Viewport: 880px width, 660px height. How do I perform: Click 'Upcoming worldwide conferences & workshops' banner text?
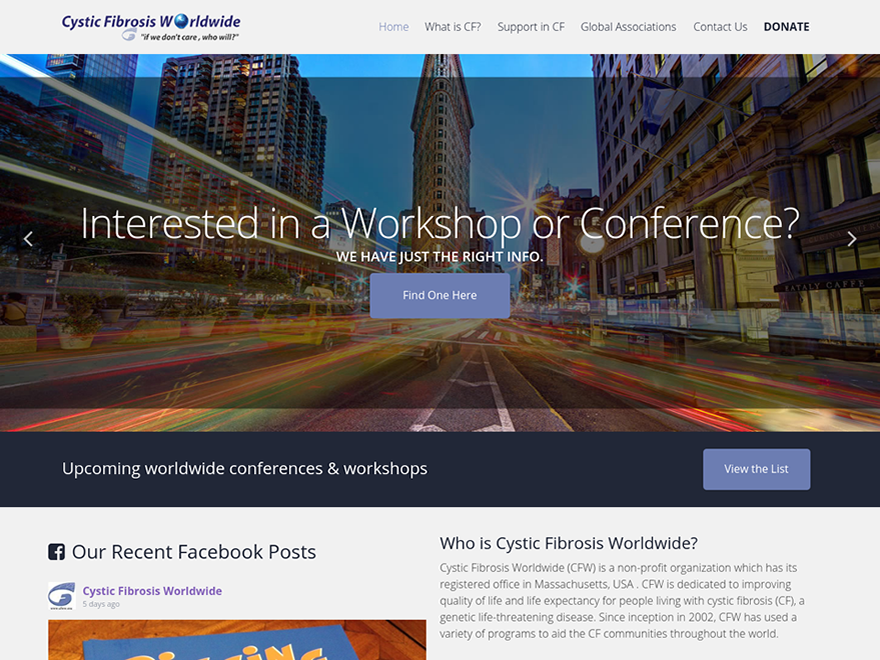click(x=244, y=469)
